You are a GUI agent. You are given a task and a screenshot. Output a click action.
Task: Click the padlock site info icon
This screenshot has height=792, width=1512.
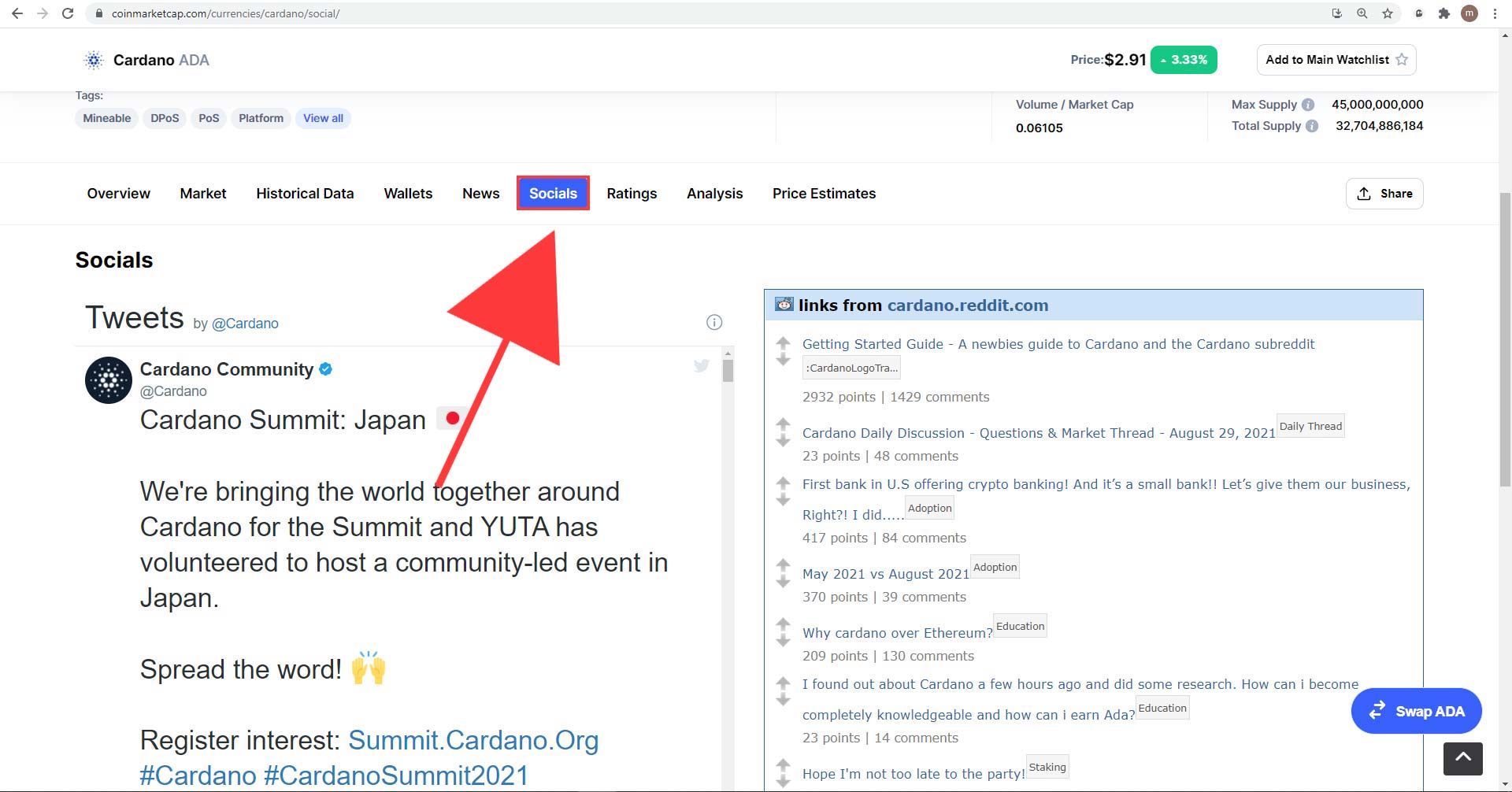99,13
